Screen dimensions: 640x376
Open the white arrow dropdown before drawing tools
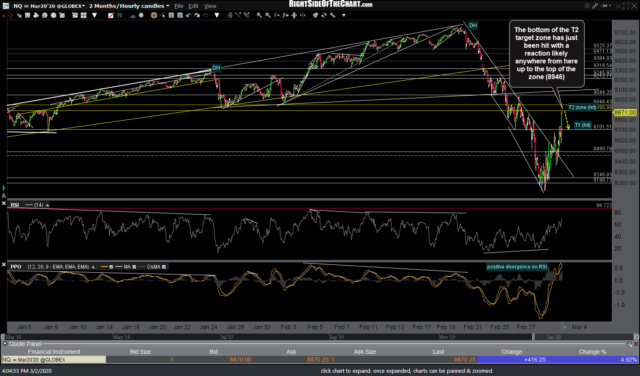tap(217, 16)
